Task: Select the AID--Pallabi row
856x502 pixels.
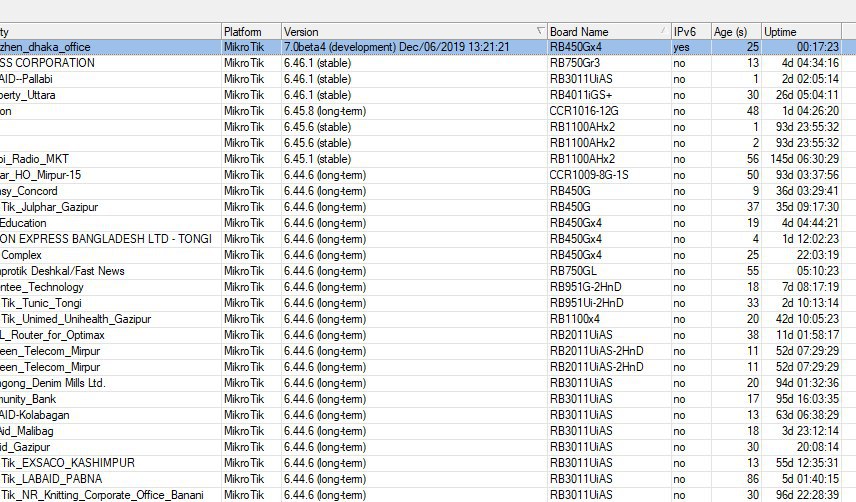Action: tap(428, 79)
